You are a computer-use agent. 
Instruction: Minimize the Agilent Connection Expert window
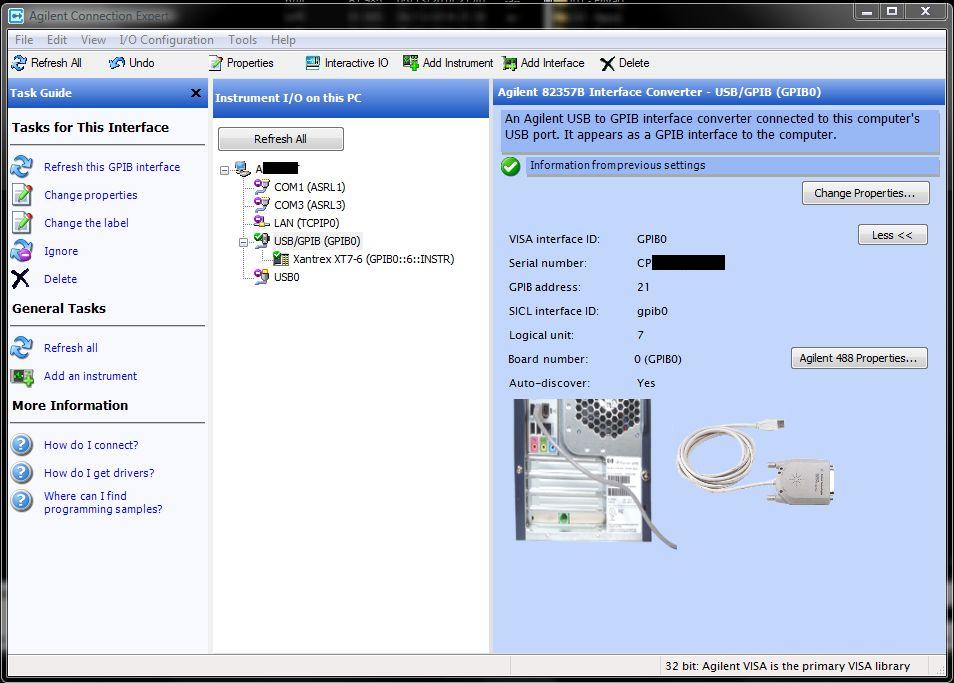pyautogui.click(x=868, y=12)
